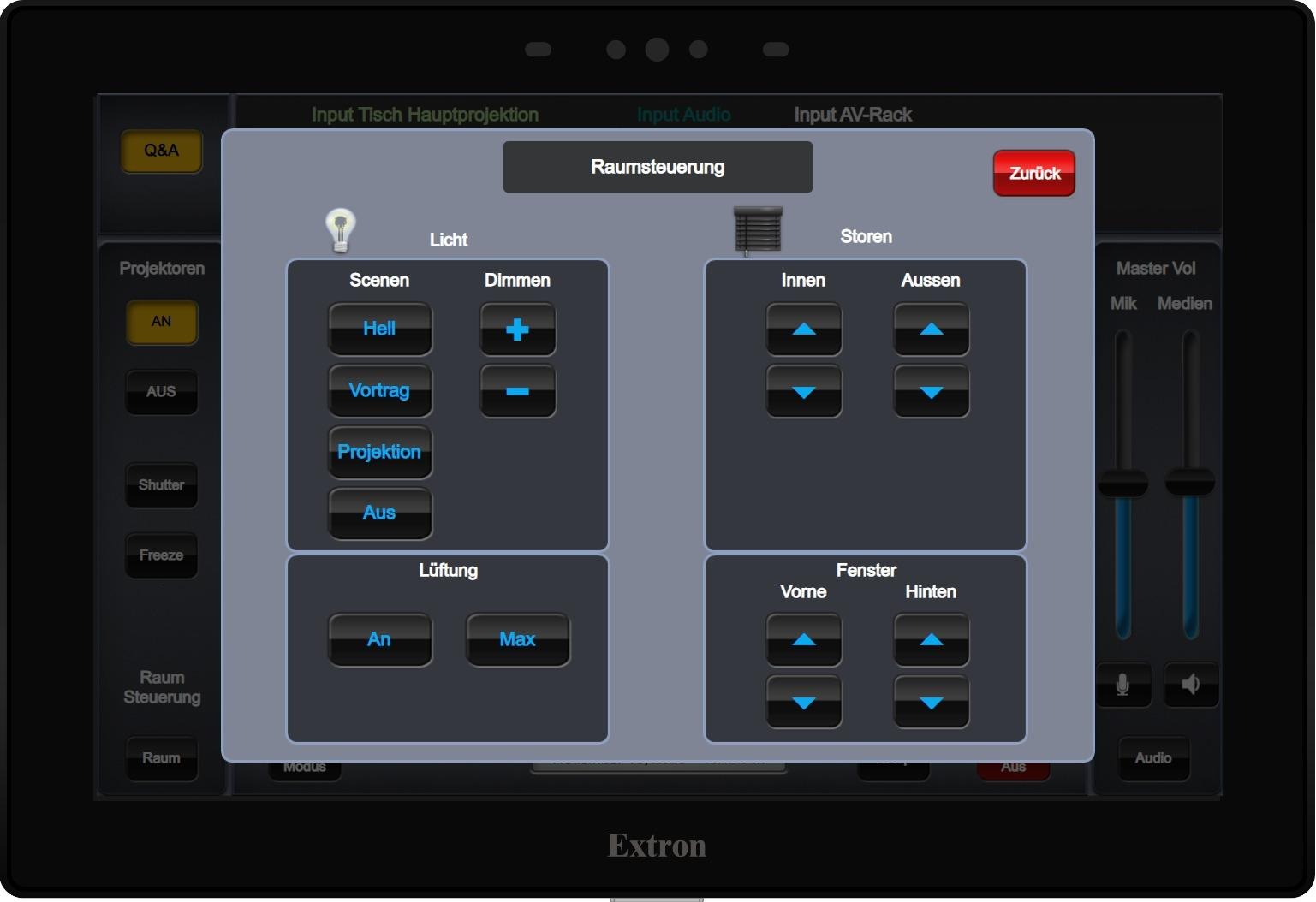Decrease light dimming with the minus button
Screen dimensions: 1316x902
coord(517,392)
